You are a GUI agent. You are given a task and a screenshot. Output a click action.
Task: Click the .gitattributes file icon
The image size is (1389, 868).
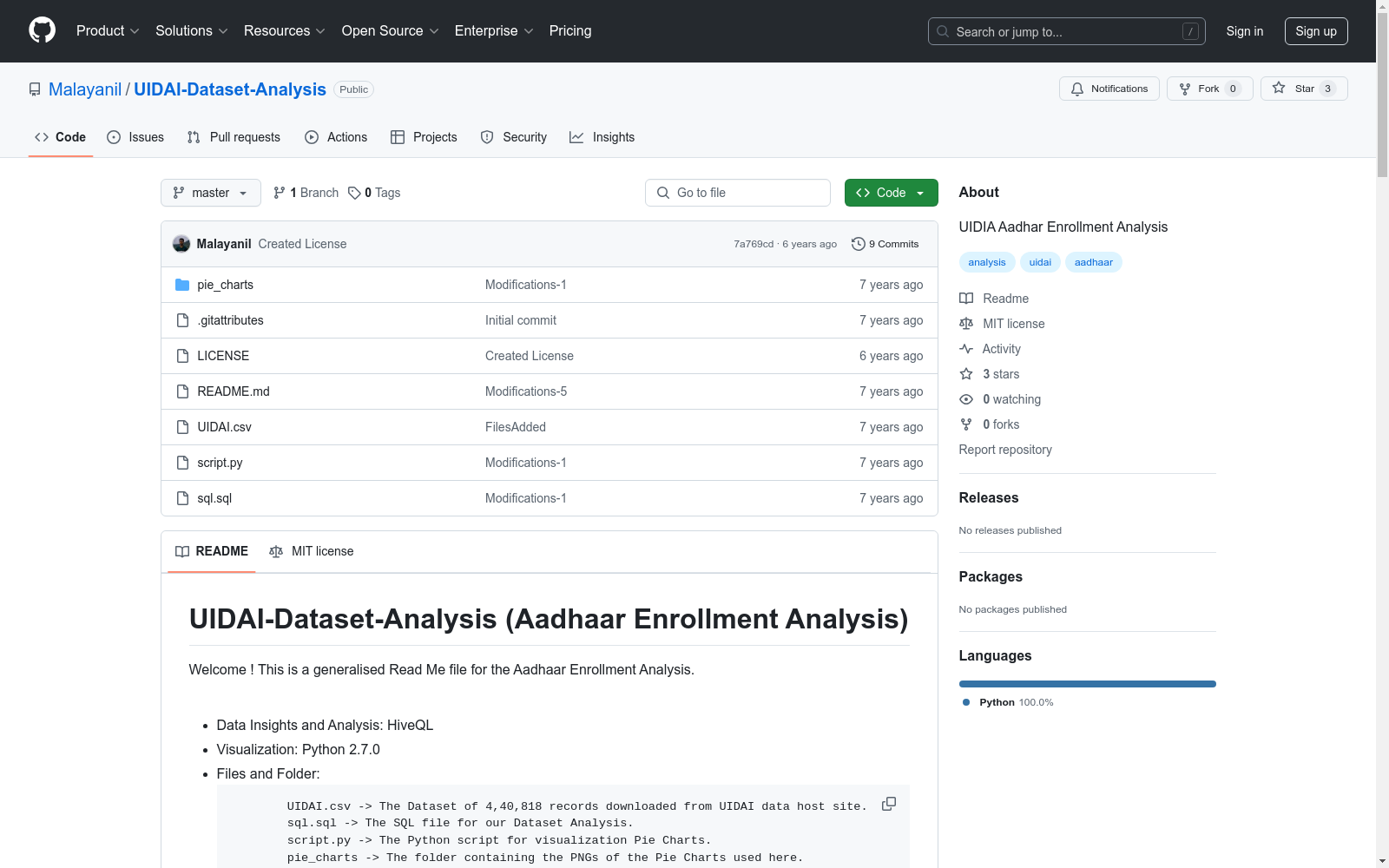tap(182, 320)
